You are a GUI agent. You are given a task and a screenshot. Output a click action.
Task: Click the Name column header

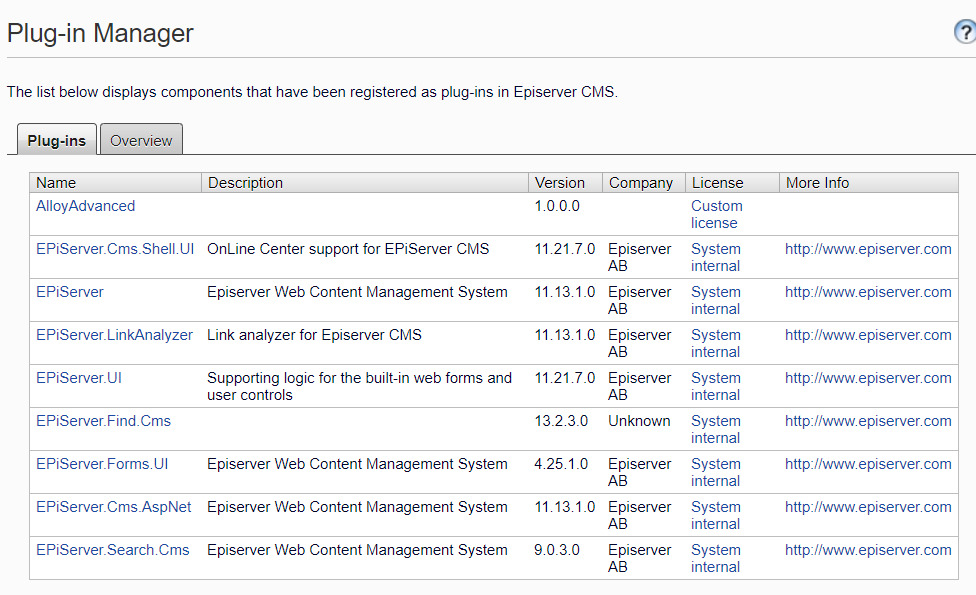[x=56, y=183]
